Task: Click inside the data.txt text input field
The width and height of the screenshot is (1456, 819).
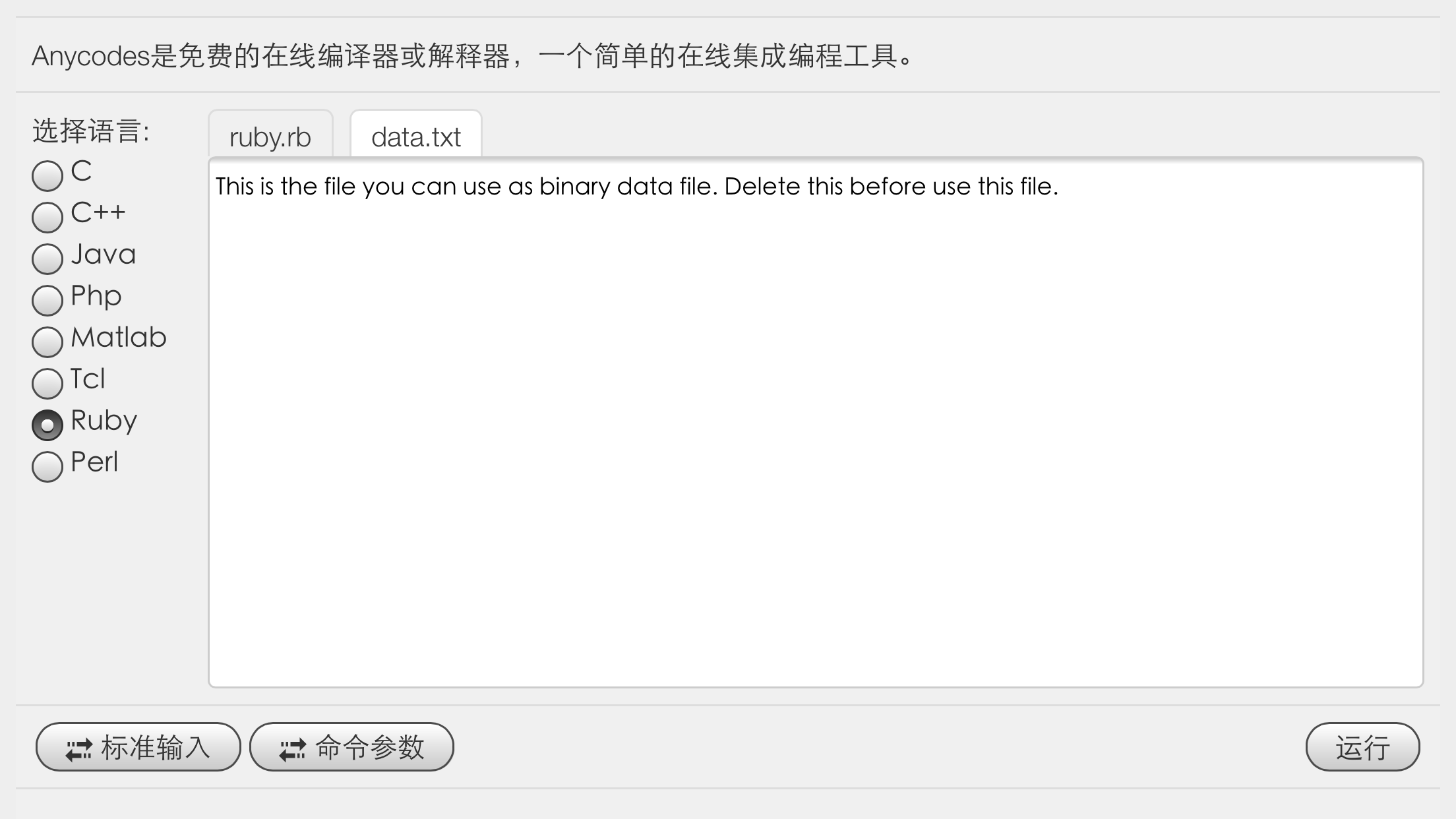Action: (815, 420)
